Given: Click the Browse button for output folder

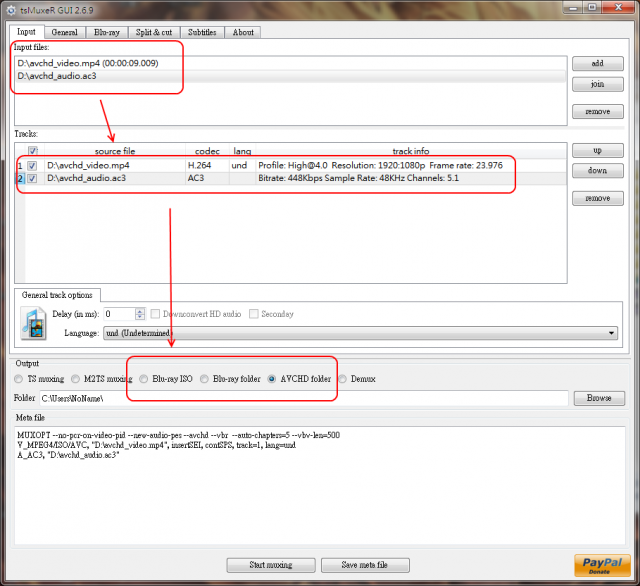Looking at the screenshot, I should tap(599, 398).
